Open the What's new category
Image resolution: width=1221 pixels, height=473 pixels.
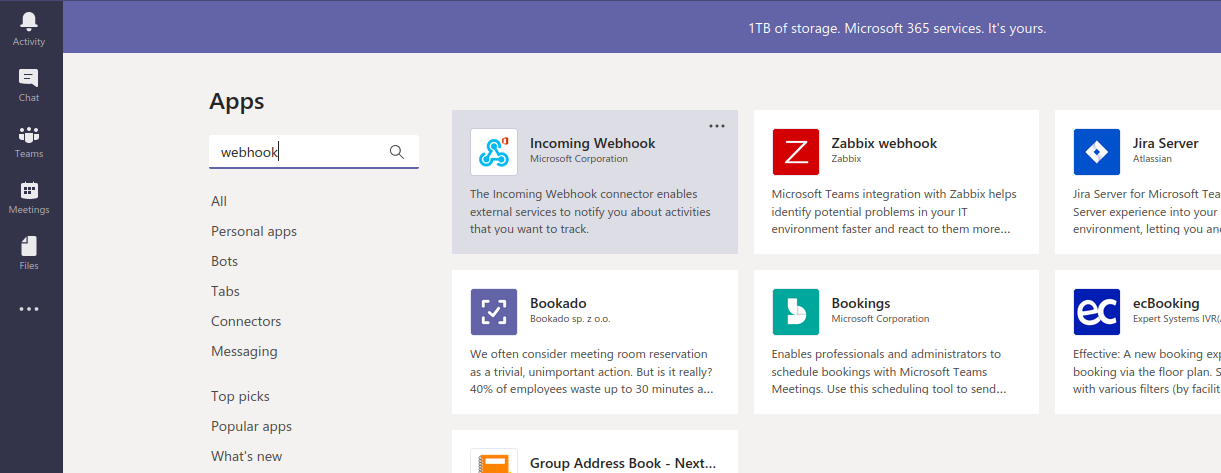point(247,456)
